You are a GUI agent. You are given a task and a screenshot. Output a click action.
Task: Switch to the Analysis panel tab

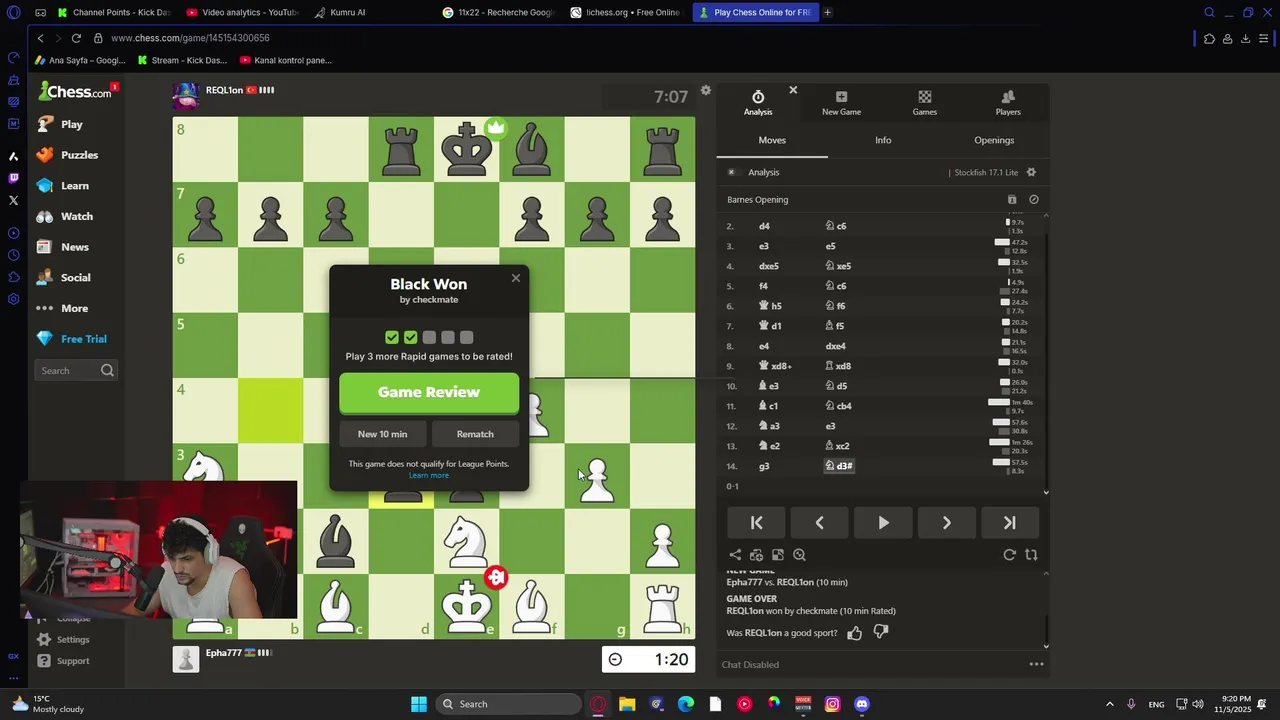(758, 102)
